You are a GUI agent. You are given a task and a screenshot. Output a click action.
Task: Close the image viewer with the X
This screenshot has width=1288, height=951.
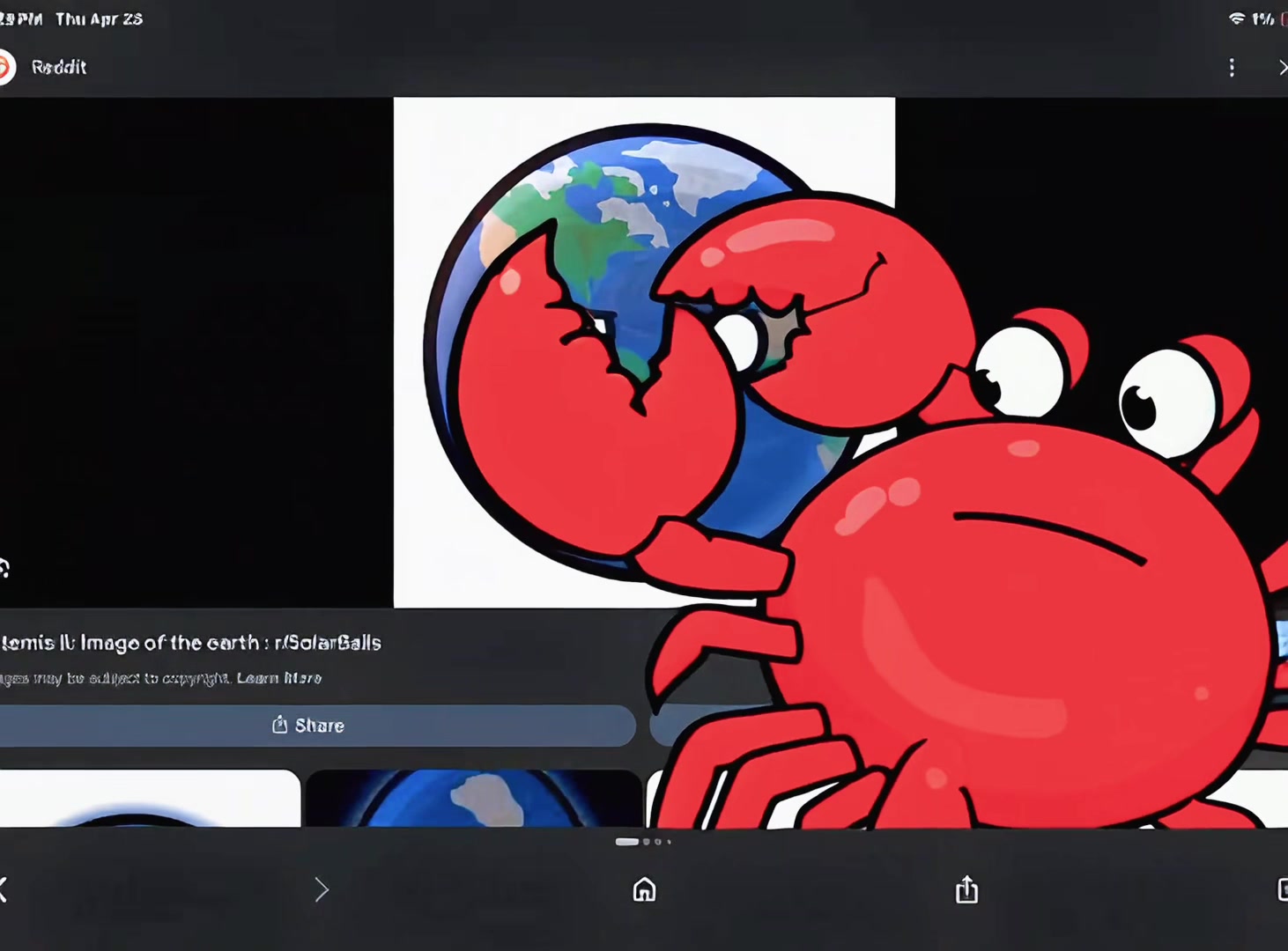[x=1282, y=68]
